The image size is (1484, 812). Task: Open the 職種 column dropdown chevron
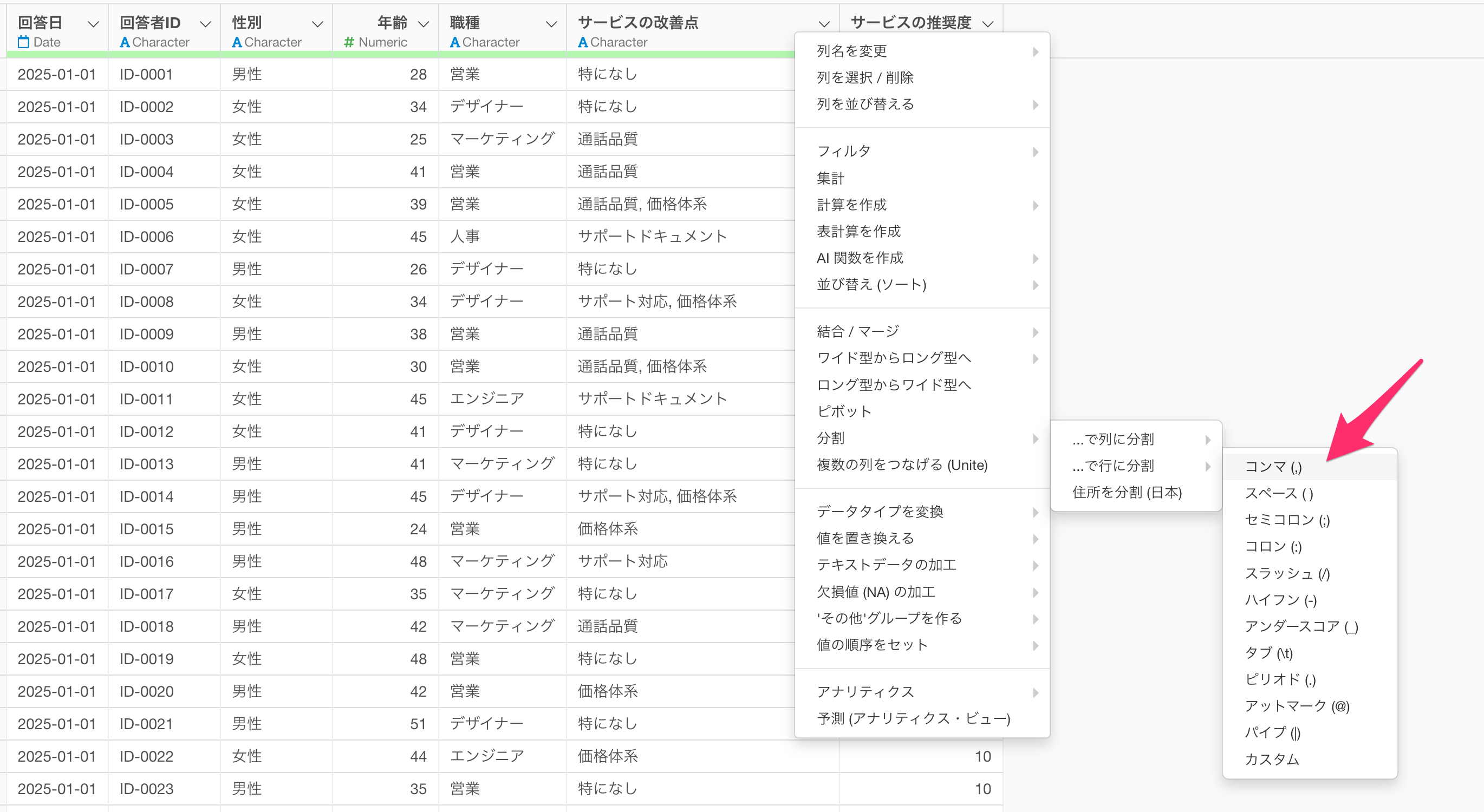551,24
